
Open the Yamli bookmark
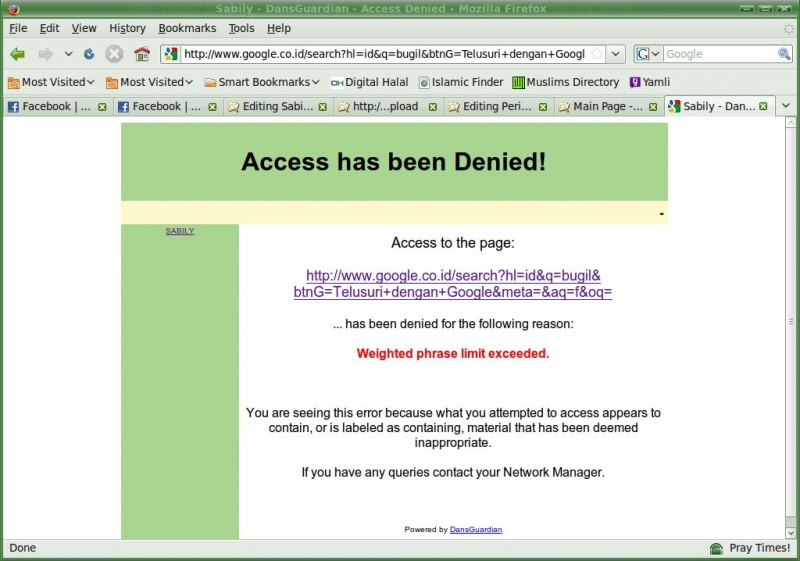649,82
